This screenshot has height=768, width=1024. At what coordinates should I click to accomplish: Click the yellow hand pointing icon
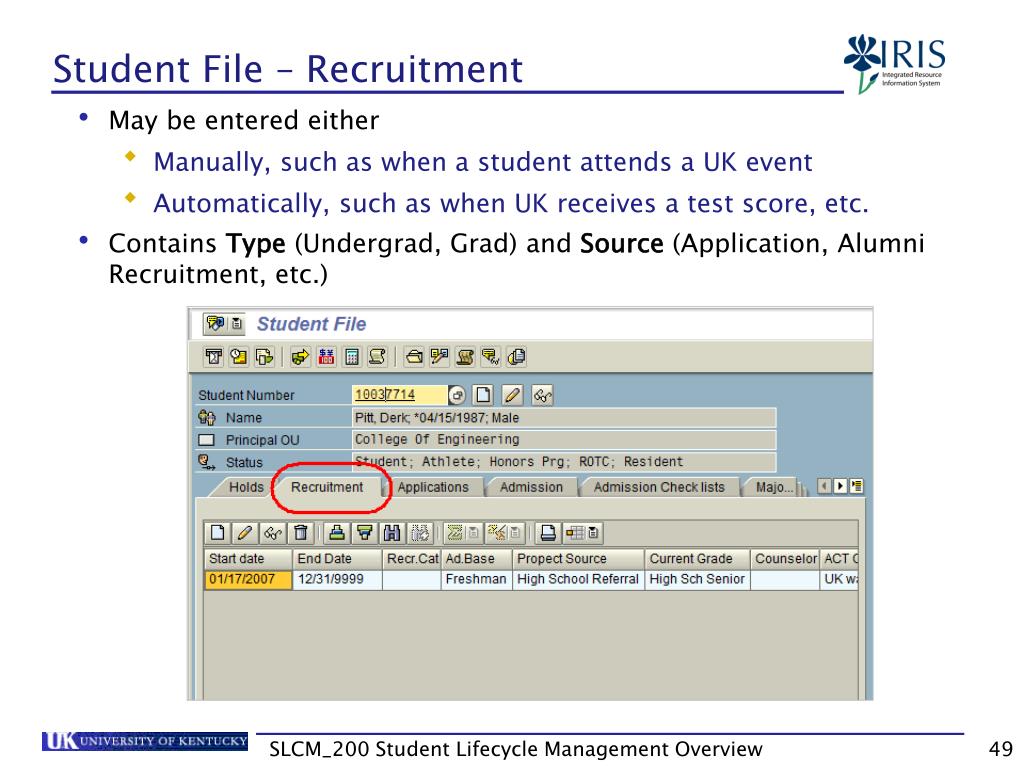click(300, 357)
